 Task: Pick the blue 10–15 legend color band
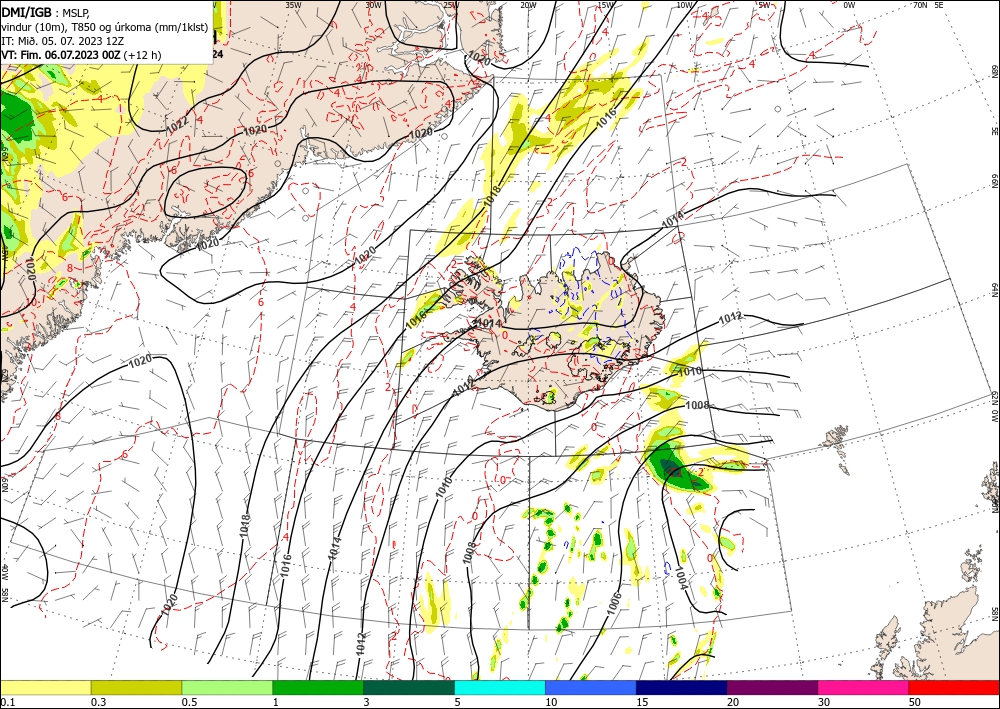591,687
